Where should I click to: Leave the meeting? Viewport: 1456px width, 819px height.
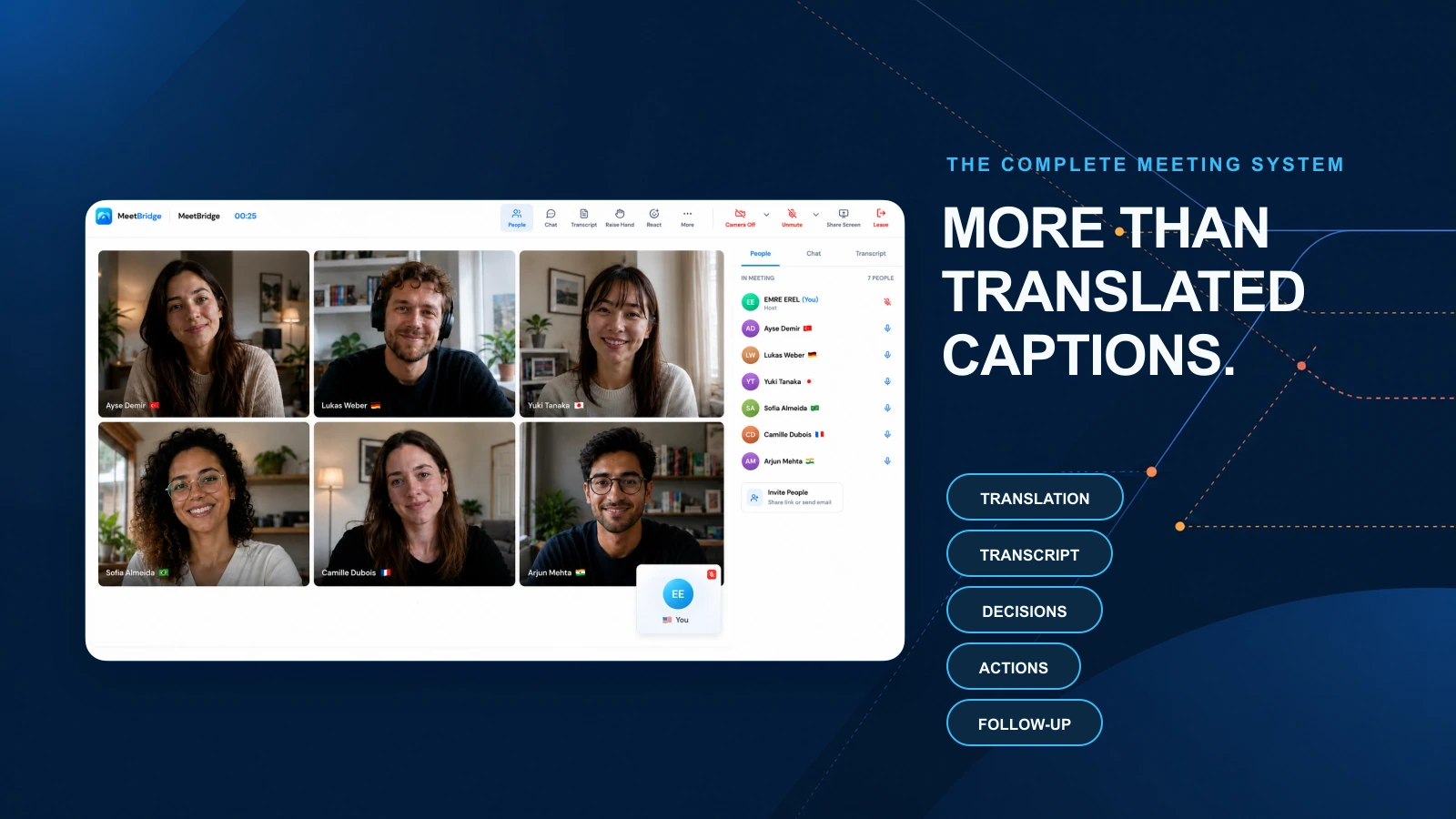tap(881, 217)
